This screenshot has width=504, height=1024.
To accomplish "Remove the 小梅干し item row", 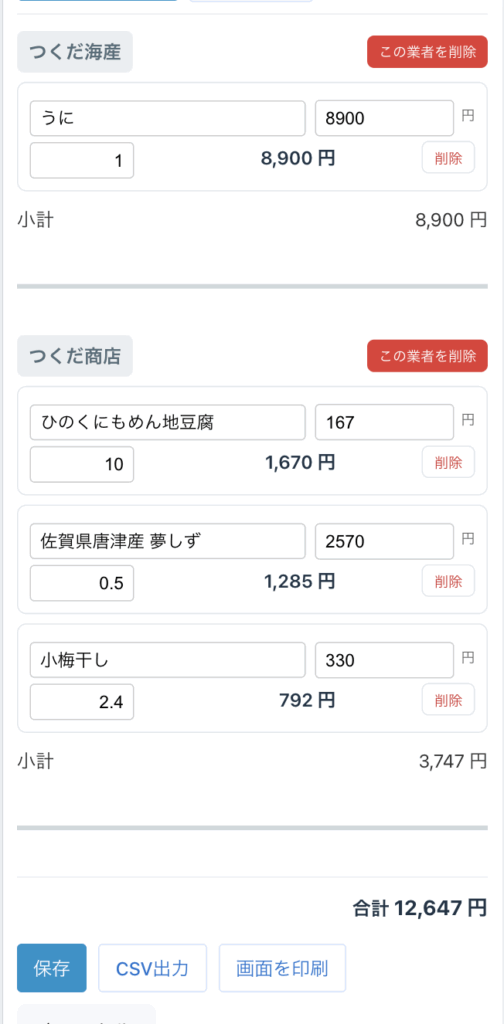I will click(x=448, y=699).
